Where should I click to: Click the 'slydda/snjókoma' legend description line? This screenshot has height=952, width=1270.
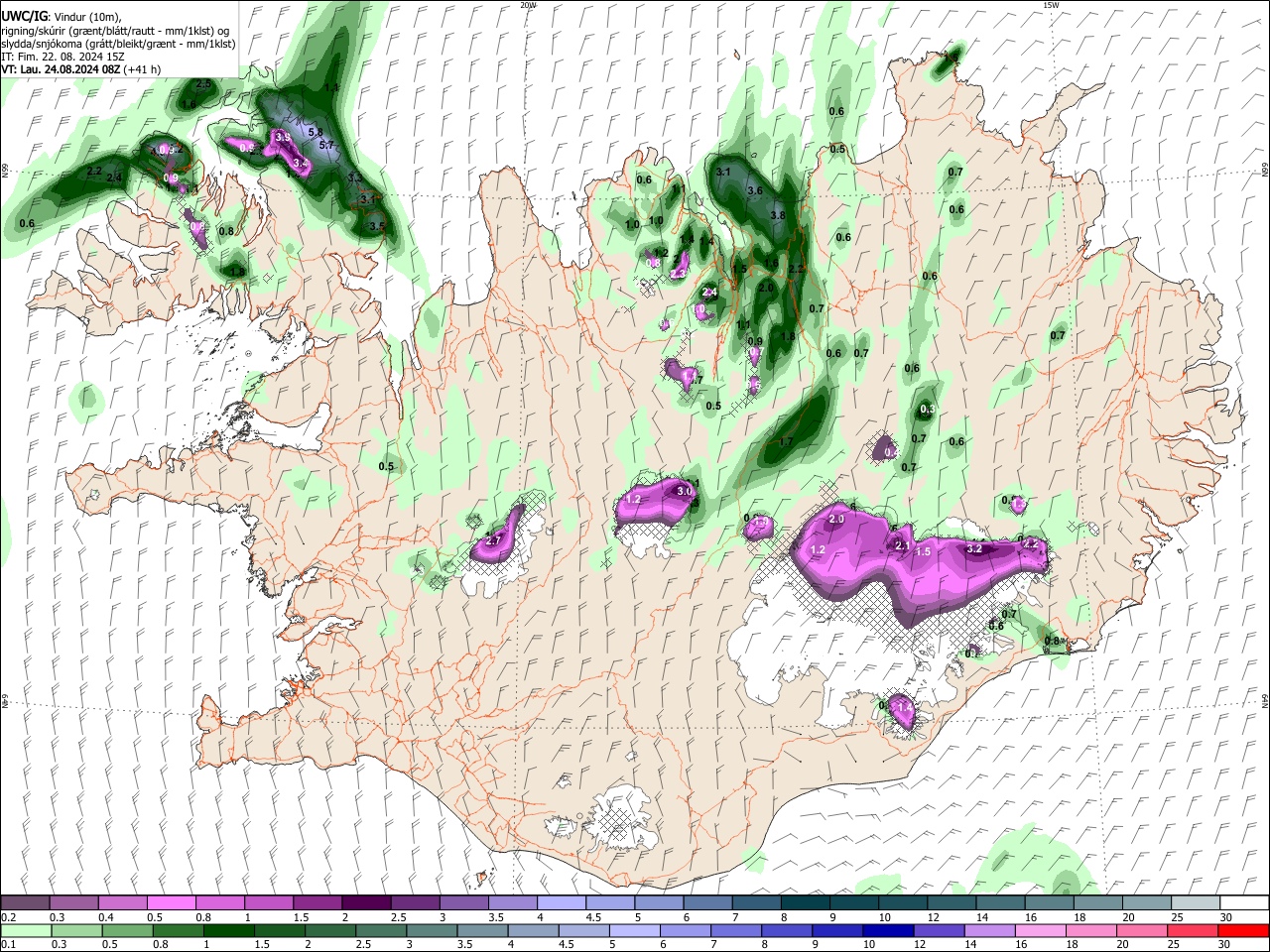(118, 44)
